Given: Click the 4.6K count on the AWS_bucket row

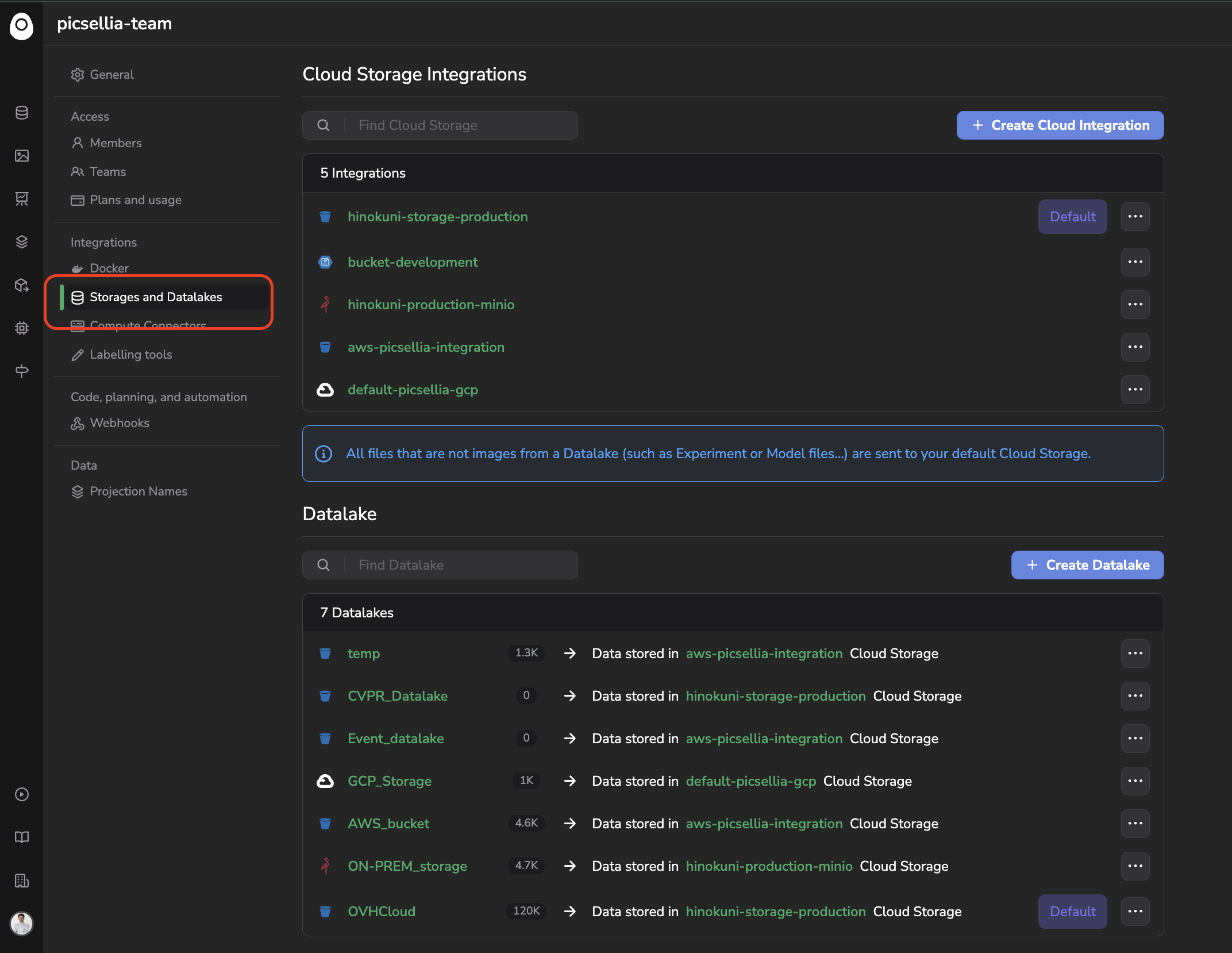Looking at the screenshot, I should point(526,823).
